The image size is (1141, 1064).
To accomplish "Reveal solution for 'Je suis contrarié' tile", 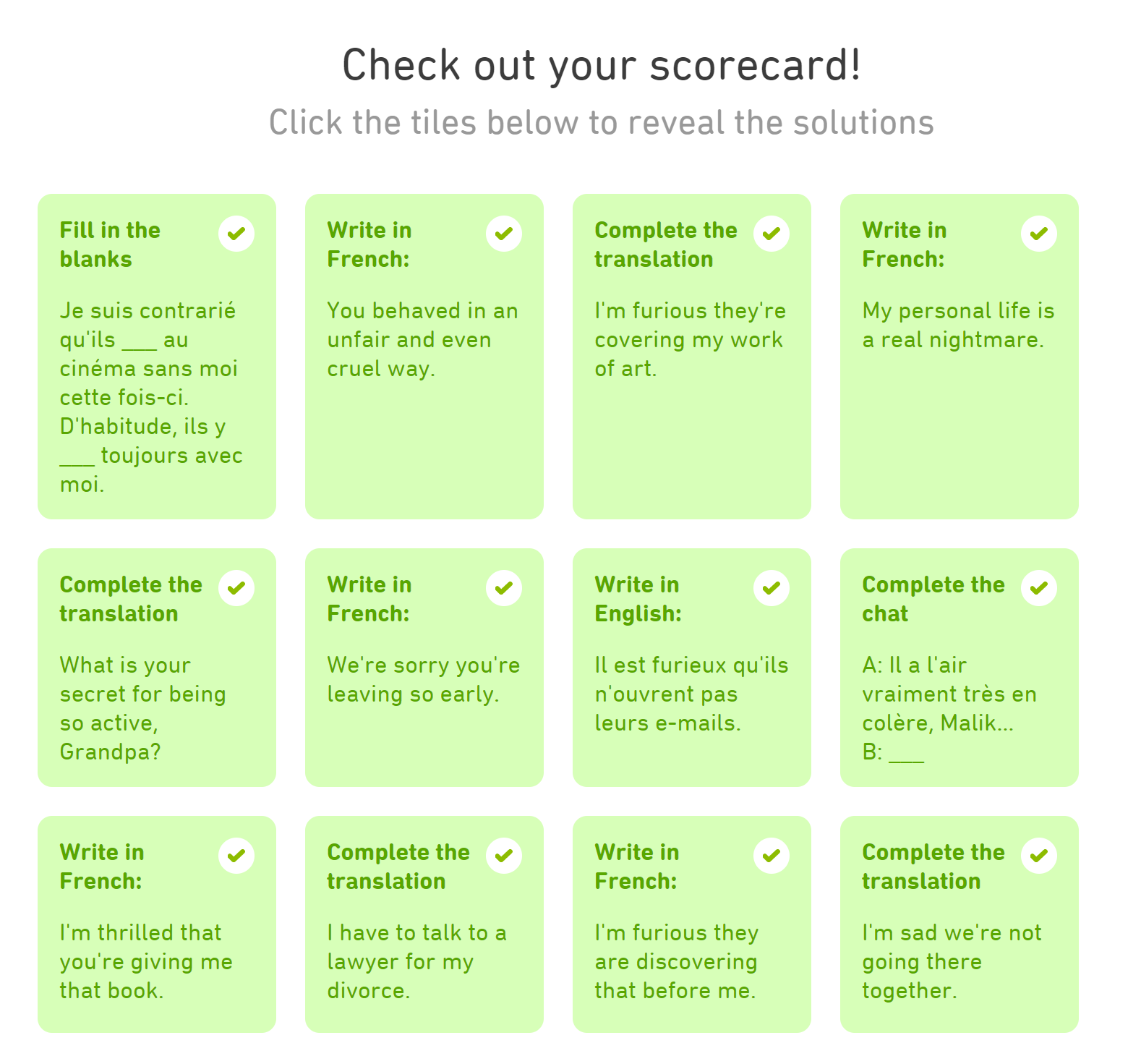I will 157,357.
